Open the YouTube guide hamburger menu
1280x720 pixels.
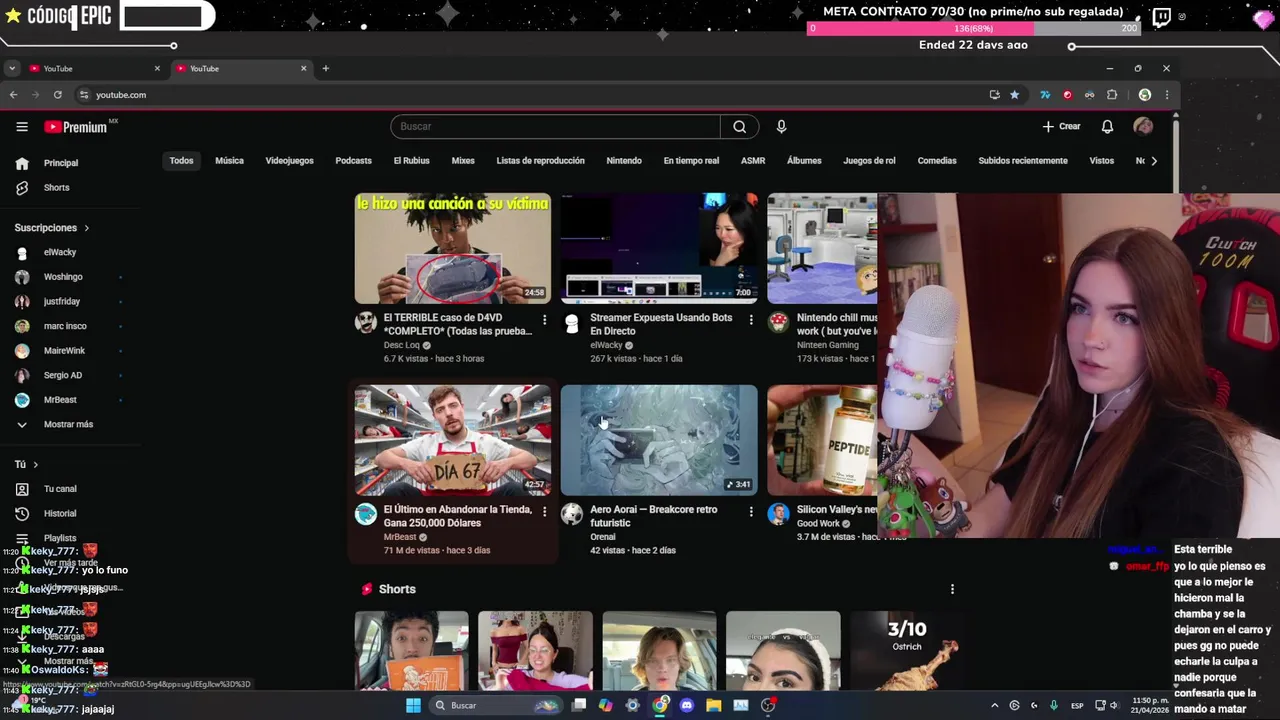[22, 127]
